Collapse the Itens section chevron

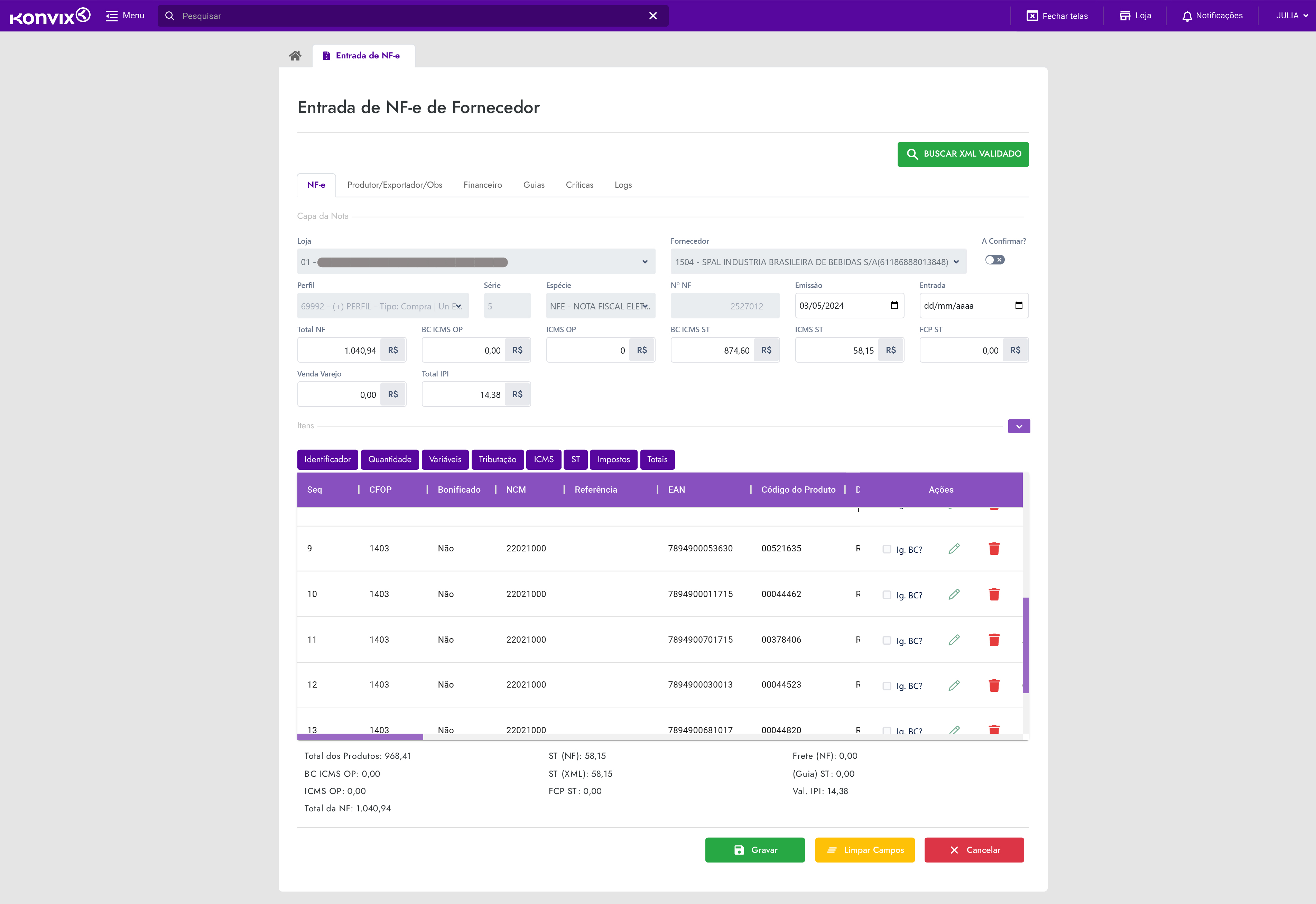click(1019, 427)
